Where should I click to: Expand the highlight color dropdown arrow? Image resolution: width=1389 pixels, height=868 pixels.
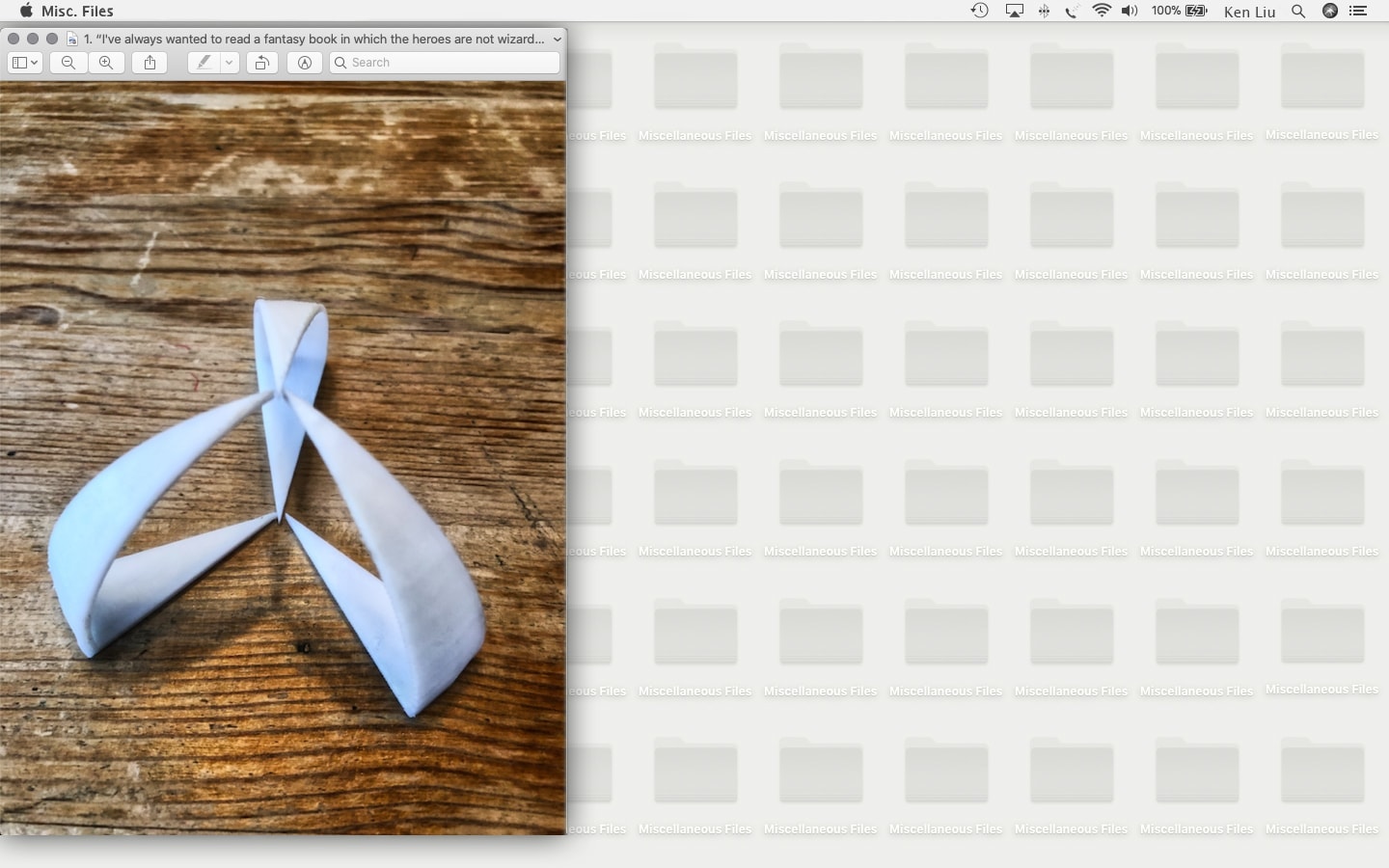coord(229,63)
